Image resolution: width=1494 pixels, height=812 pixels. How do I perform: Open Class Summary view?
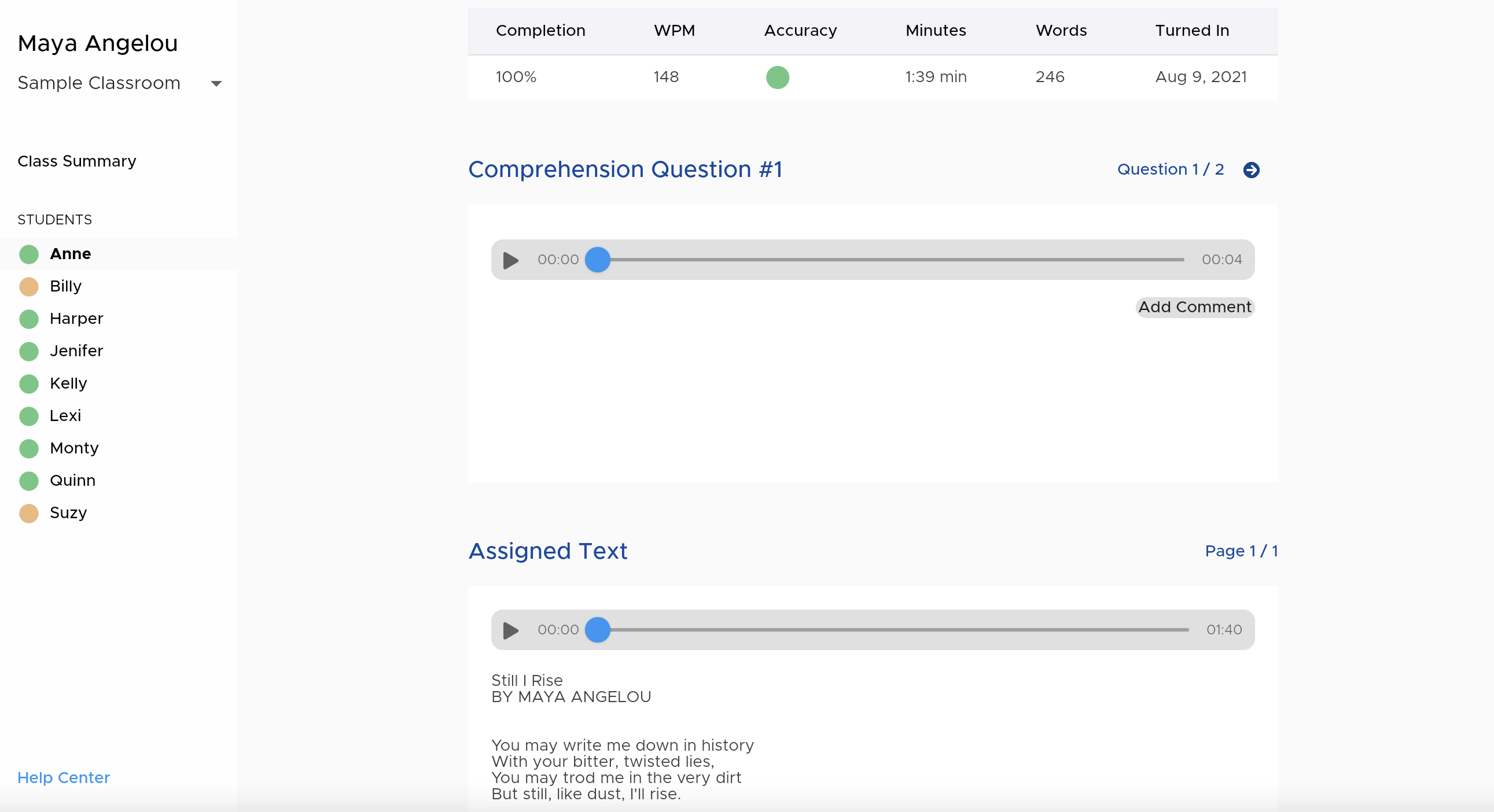[x=77, y=161]
